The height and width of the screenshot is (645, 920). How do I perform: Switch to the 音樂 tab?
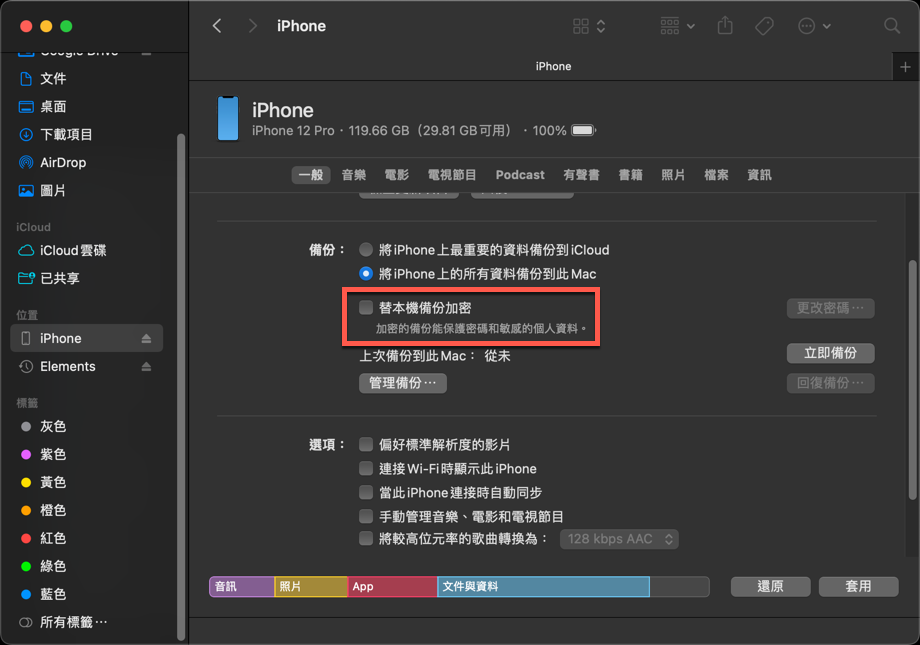[x=354, y=175]
